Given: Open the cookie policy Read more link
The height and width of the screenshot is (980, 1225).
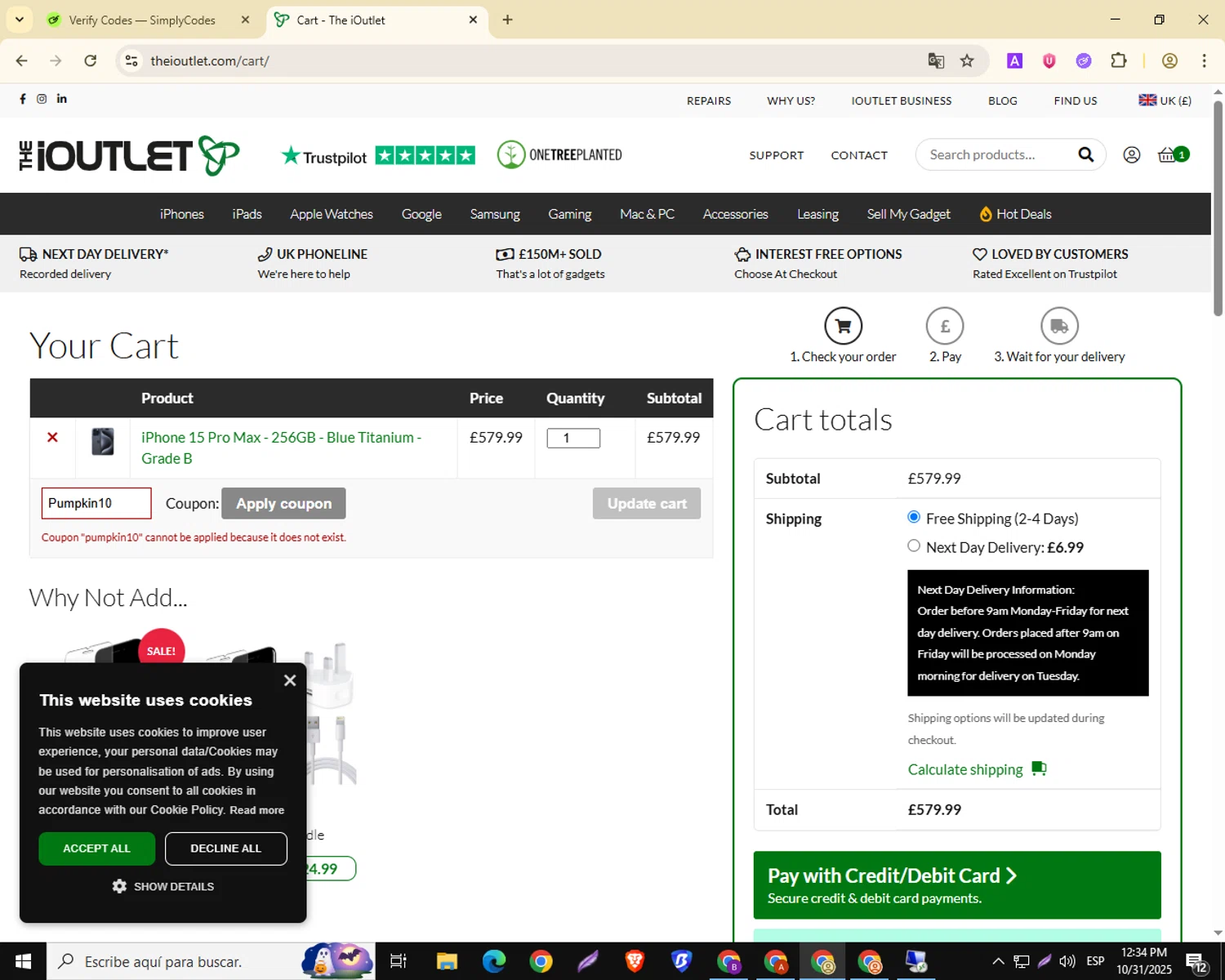Looking at the screenshot, I should tap(257, 810).
